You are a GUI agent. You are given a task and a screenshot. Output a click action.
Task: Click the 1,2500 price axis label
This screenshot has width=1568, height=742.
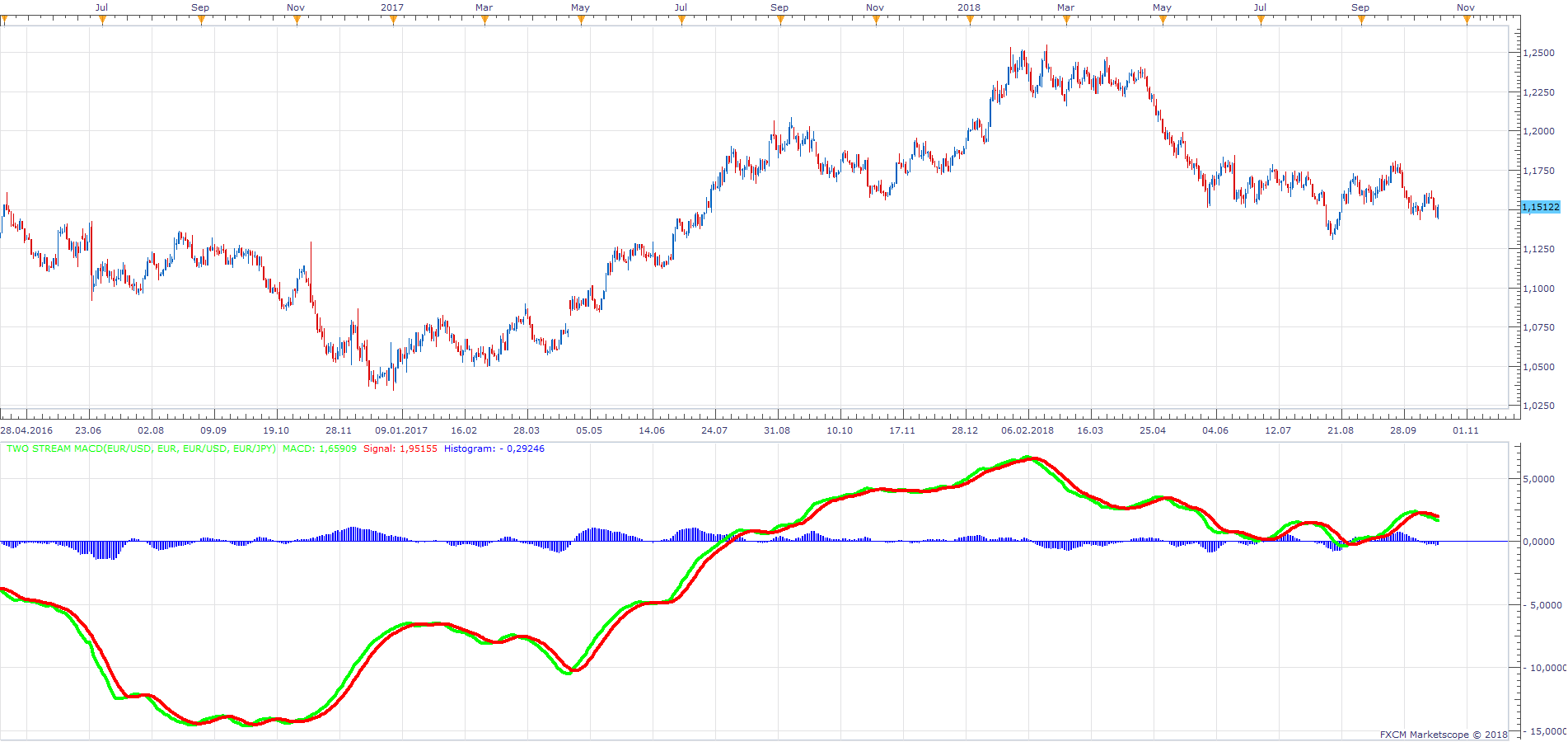[1538, 53]
